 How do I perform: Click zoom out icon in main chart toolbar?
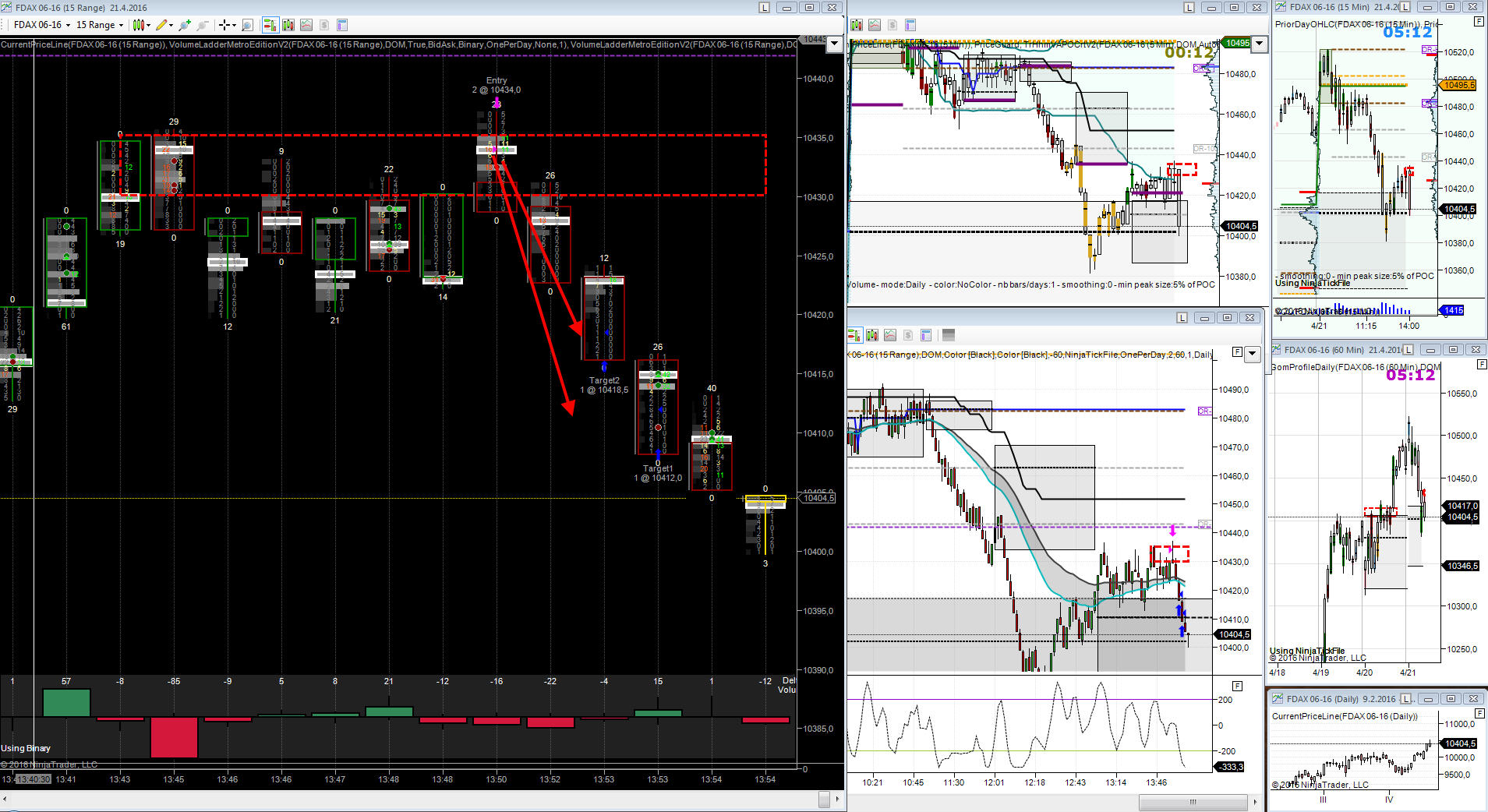tap(203, 25)
